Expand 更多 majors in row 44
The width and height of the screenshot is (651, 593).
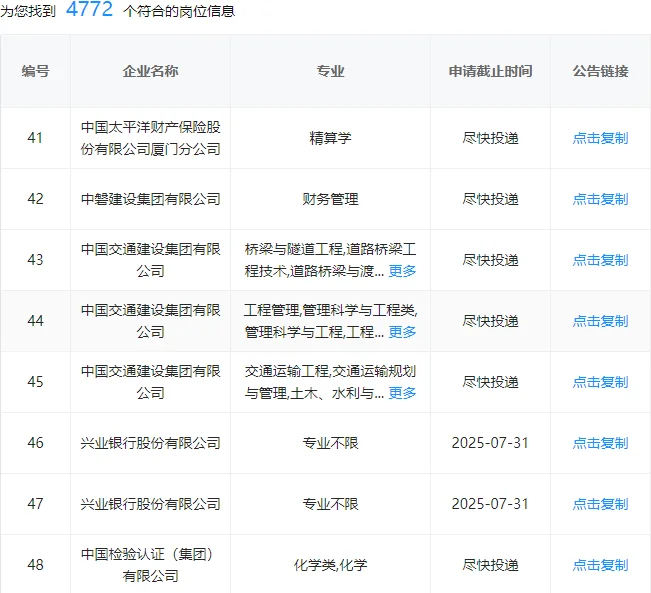tap(402, 332)
